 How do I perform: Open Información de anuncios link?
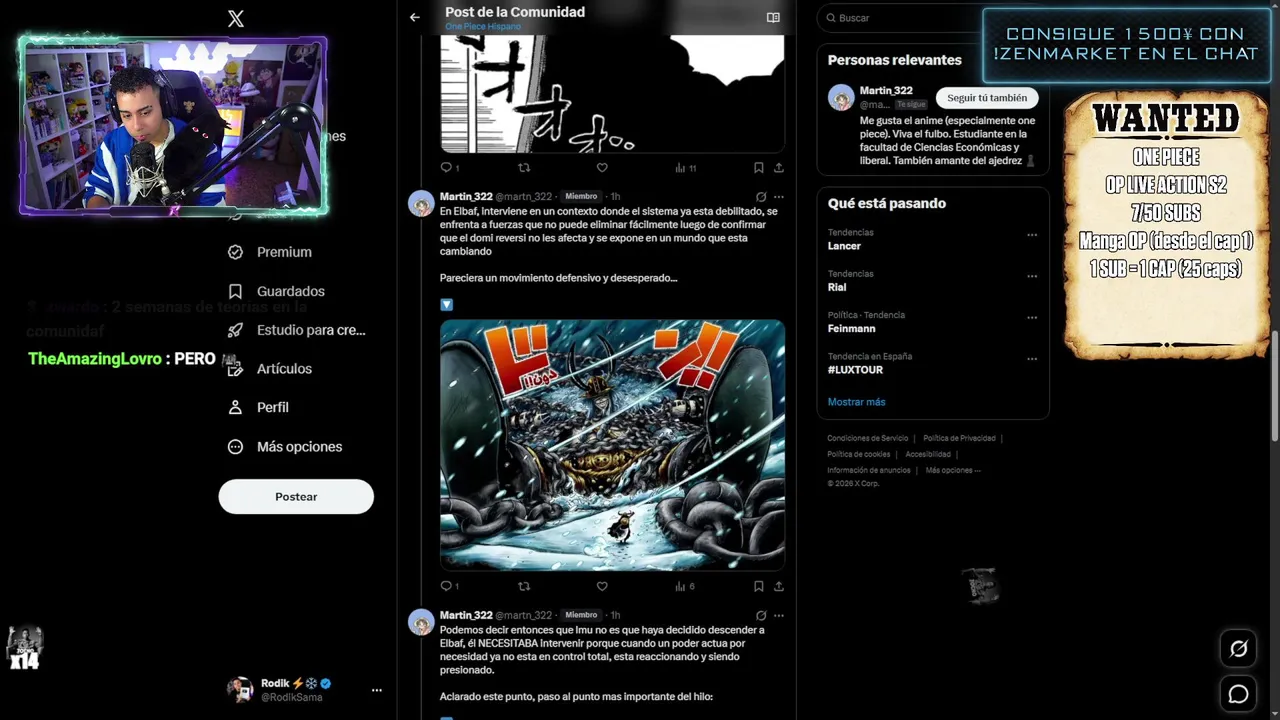tap(869, 470)
